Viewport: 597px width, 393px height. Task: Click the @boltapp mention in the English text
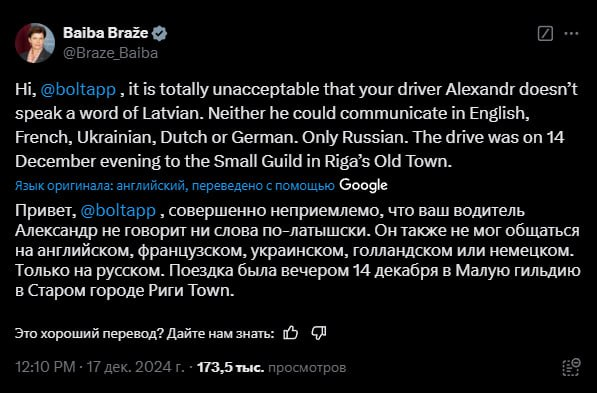pos(78,90)
